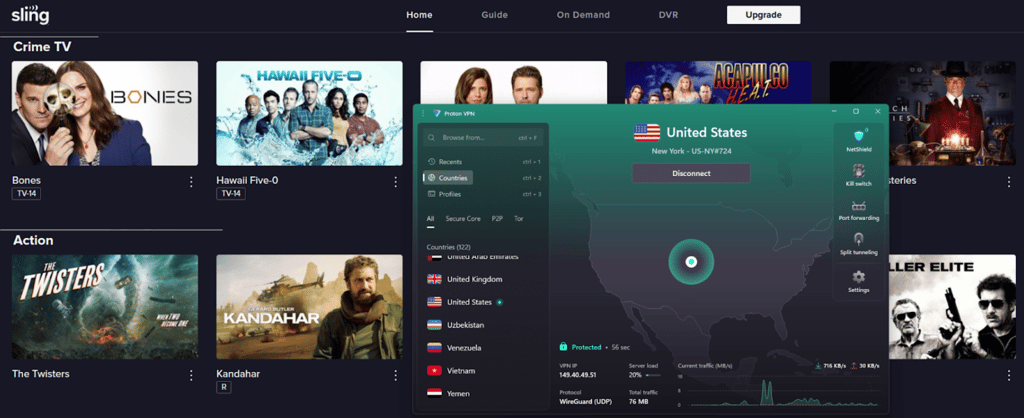Open Kill switch settings in Proton VPN

(x=859, y=175)
